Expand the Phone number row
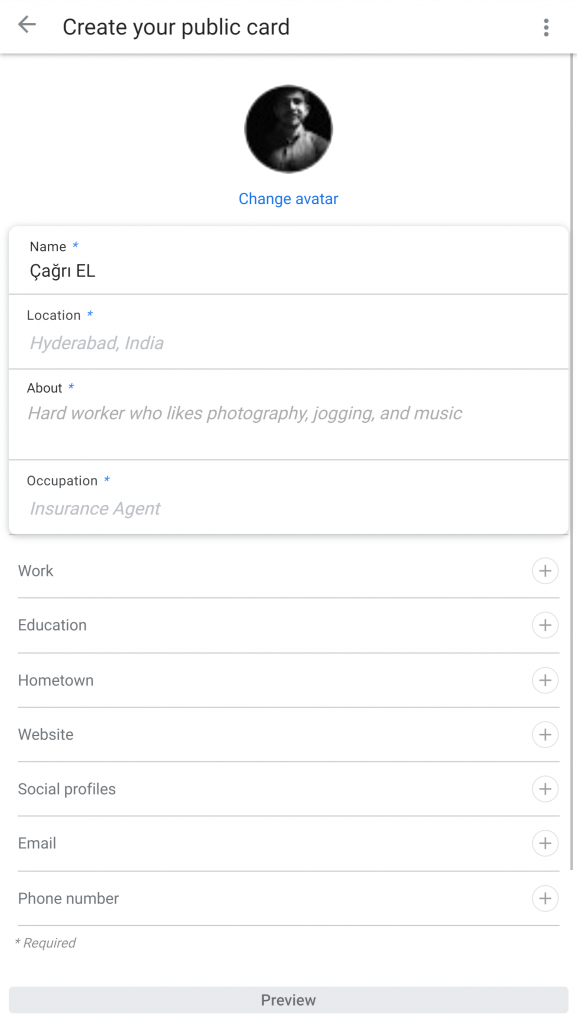Screen dimensions: 577x1024 pyautogui.click(x=288, y=898)
